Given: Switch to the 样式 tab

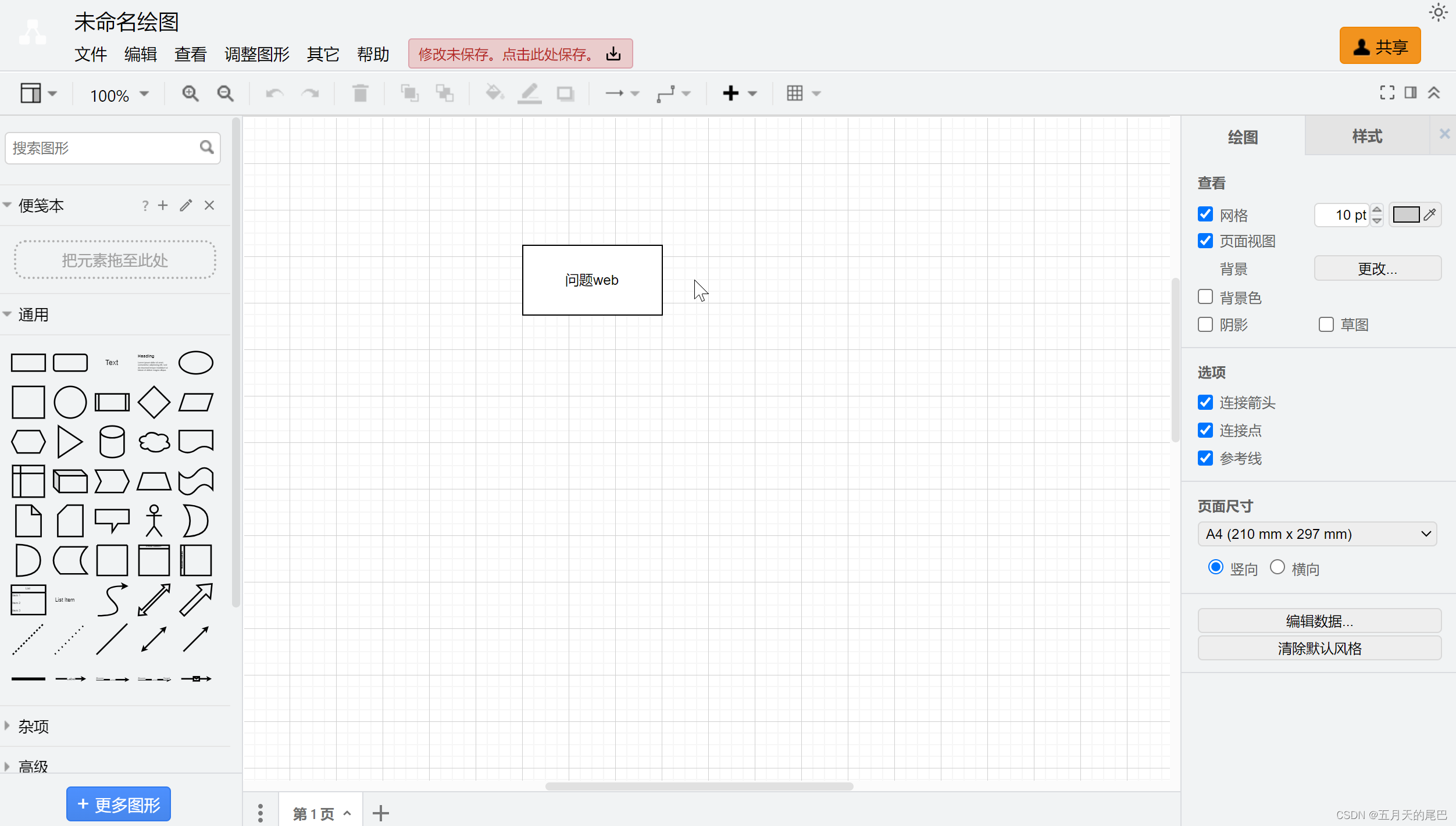Looking at the screenshot, I should (x=1367, y=136).
